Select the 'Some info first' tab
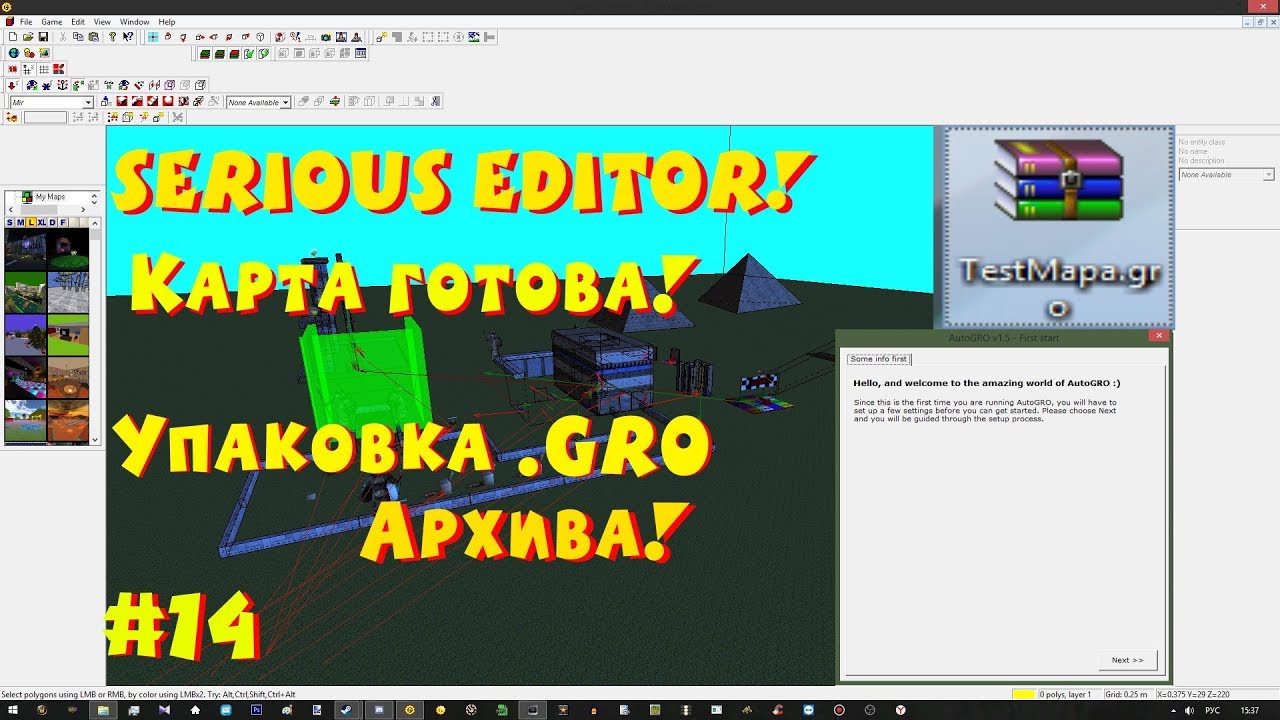The height and width of the screenshot is (720, 1280). click(879, 359)
